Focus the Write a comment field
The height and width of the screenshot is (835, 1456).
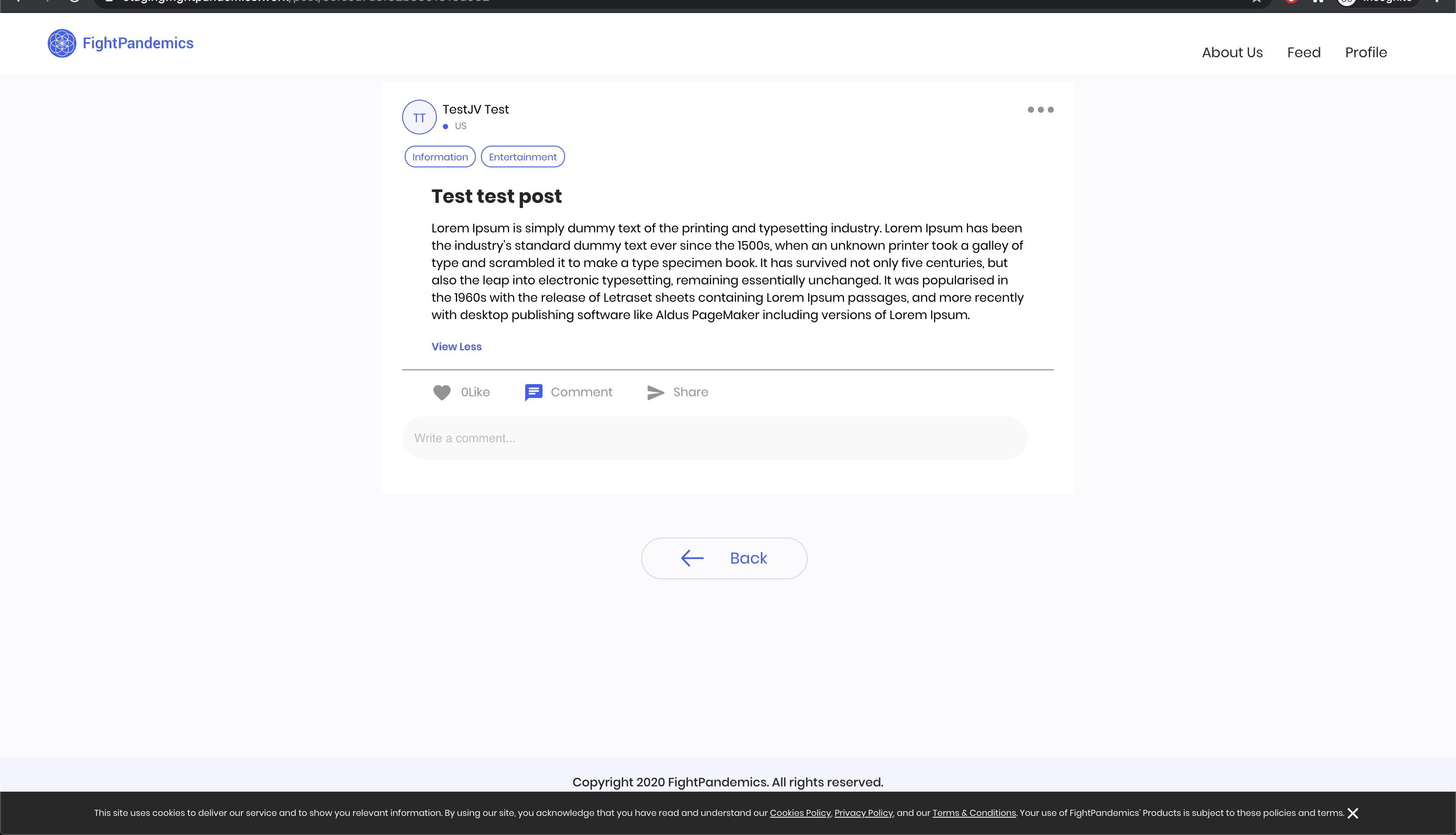click(714, 438)
